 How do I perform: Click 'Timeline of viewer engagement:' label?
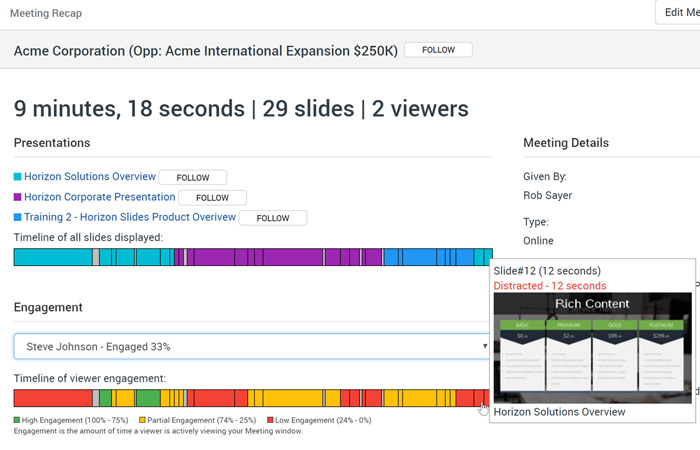coord(90,379)
